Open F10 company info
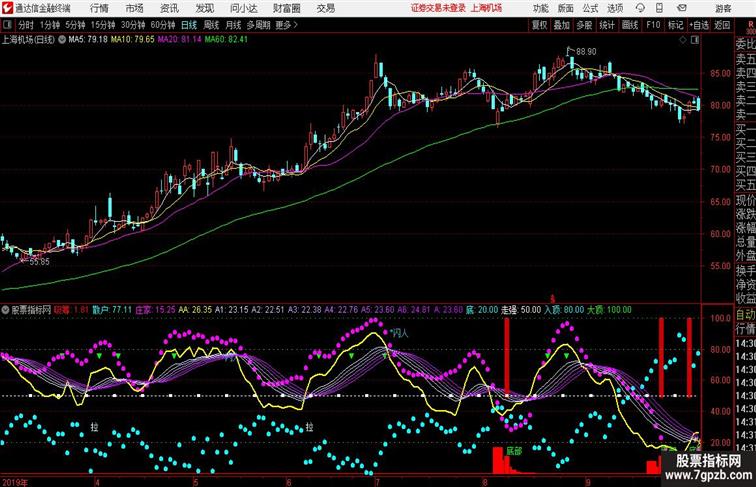Viewport: 756px width, 487px height. click(653, 25)
